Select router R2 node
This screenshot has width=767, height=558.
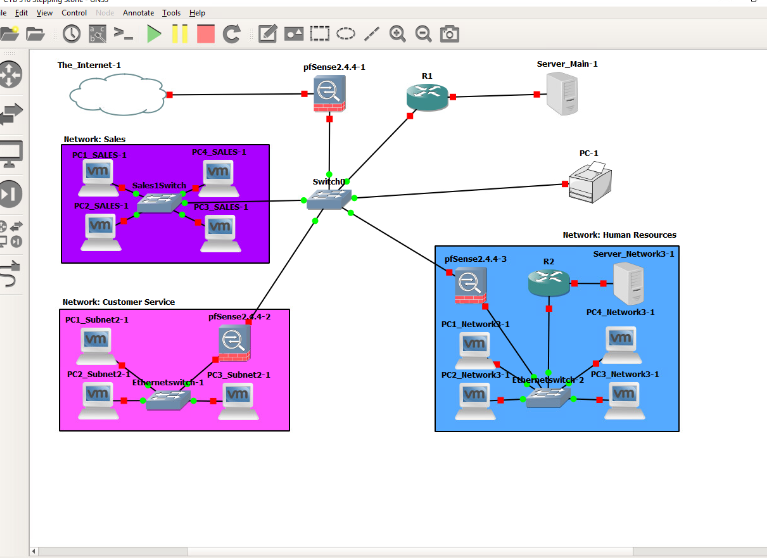coord(549,283)
